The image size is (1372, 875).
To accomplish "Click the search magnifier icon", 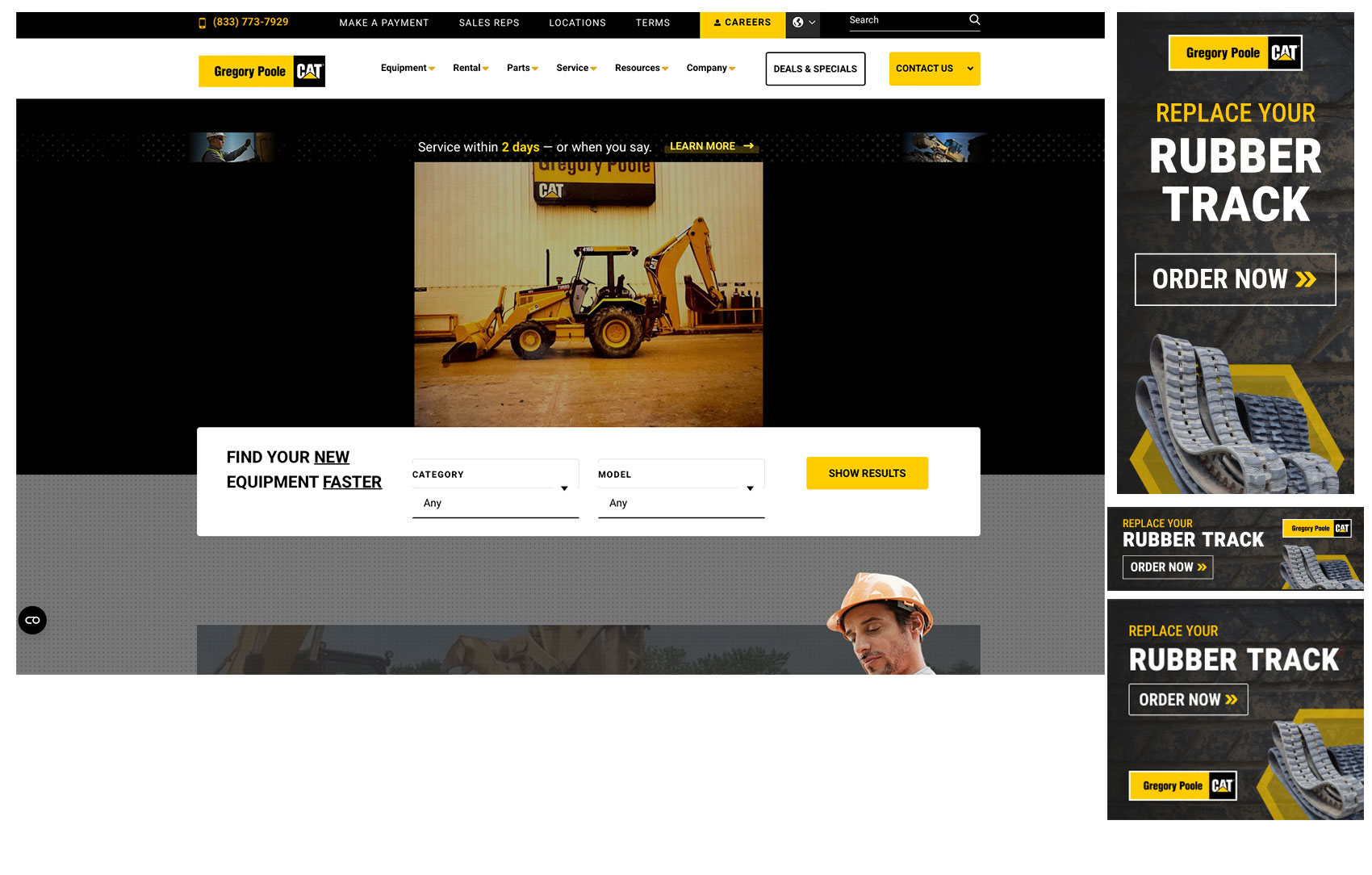I will click(x=974, y=20).
